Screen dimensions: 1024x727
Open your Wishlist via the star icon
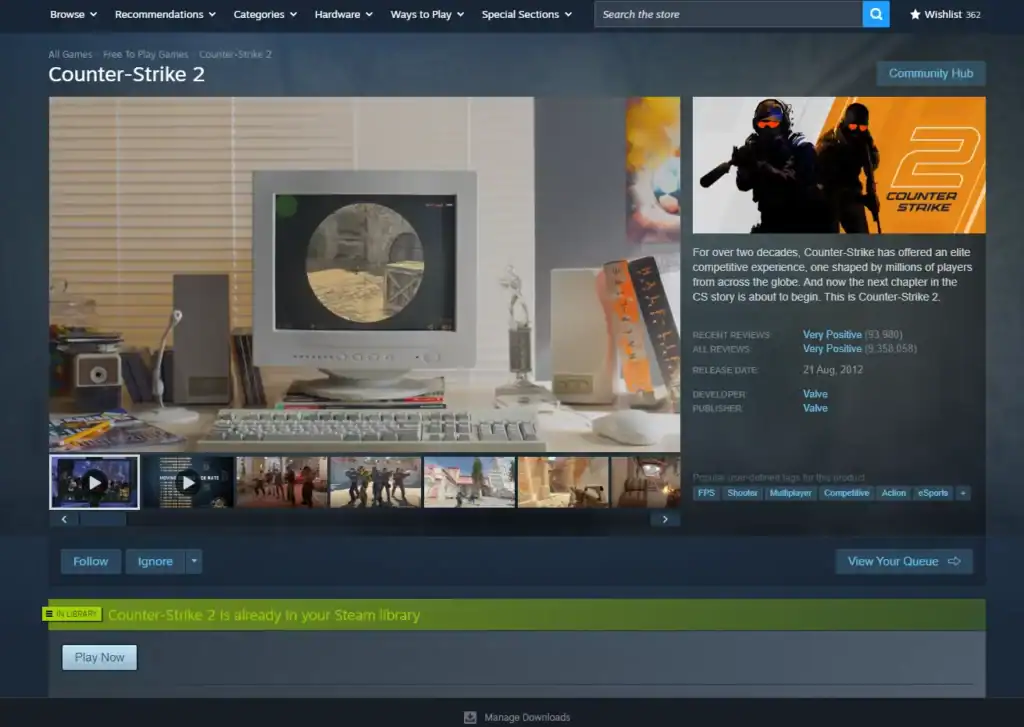pos(914,14)
